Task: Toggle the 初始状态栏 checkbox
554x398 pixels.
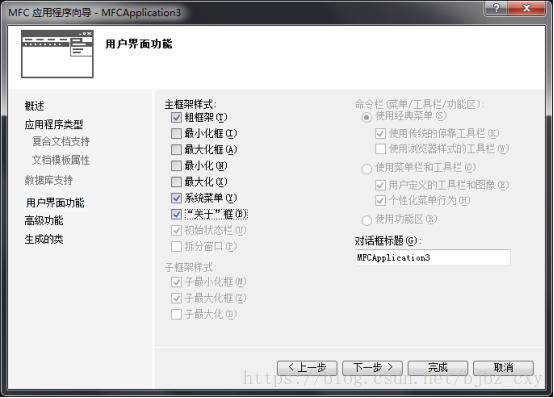Action: click(176, 230)
